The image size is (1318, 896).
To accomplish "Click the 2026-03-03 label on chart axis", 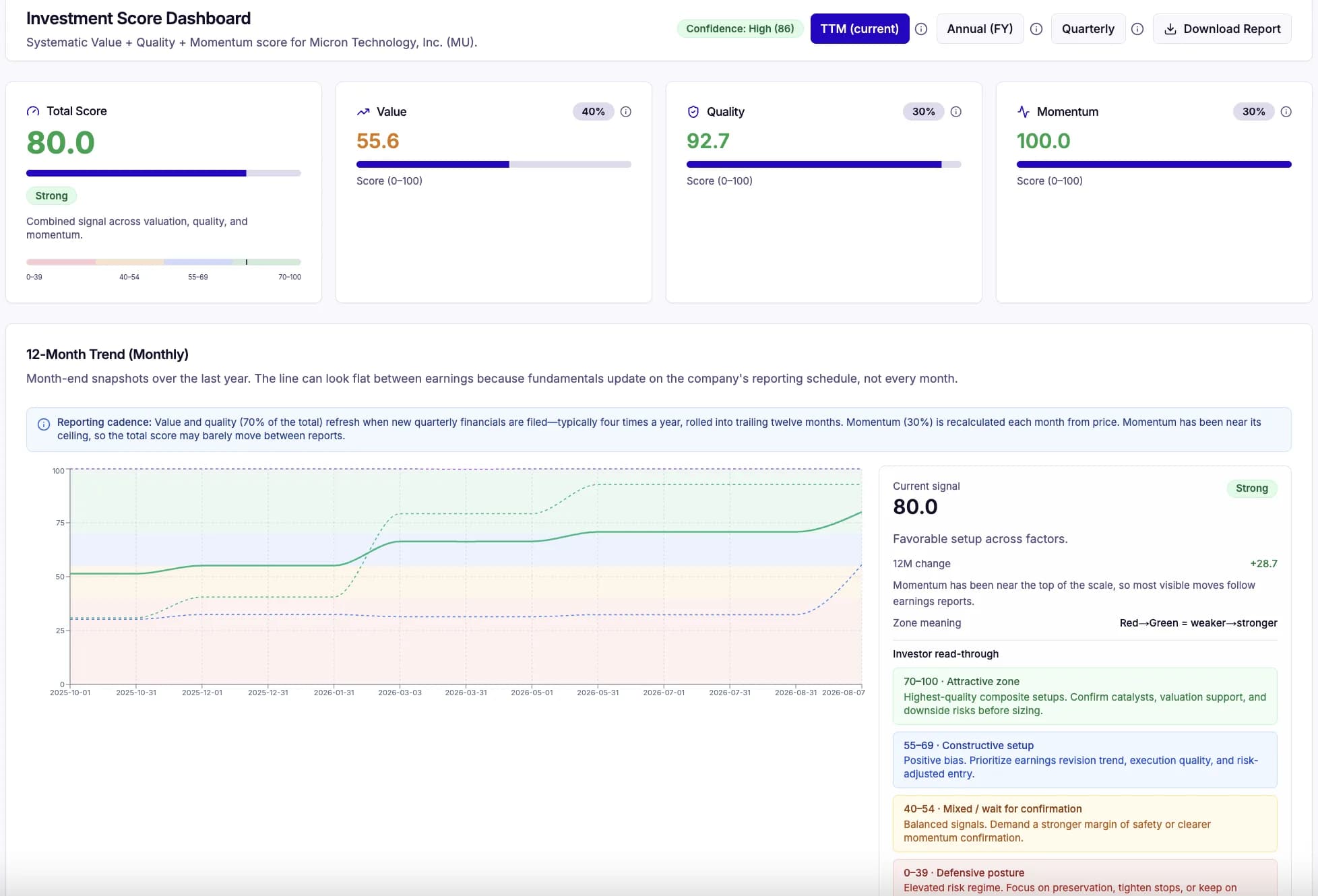I will pos(400,693).
